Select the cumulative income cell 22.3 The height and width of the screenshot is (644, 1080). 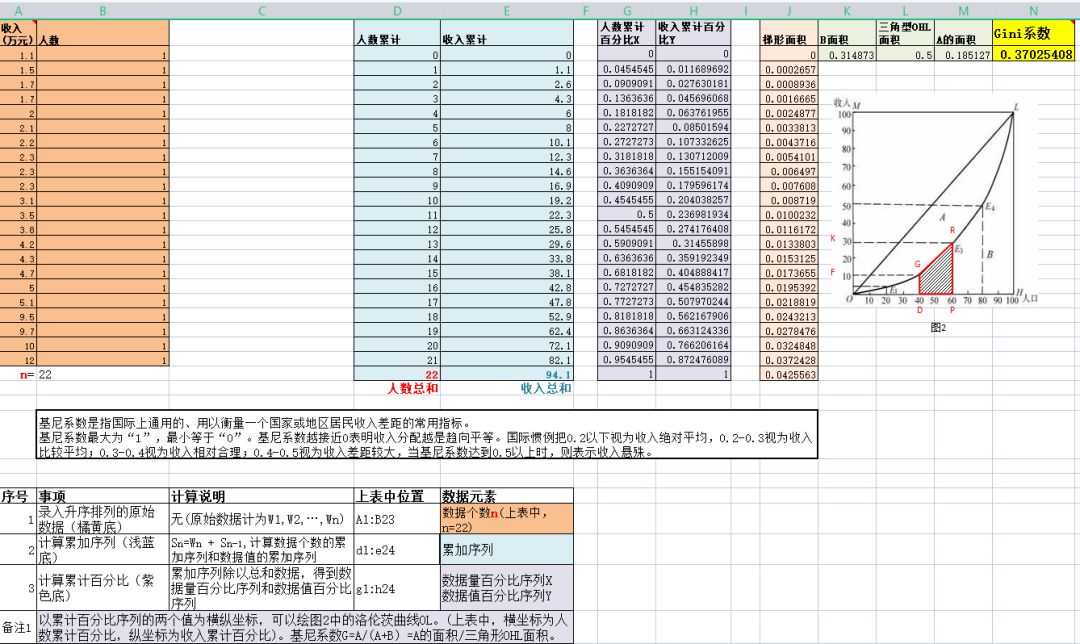point(507,215)
